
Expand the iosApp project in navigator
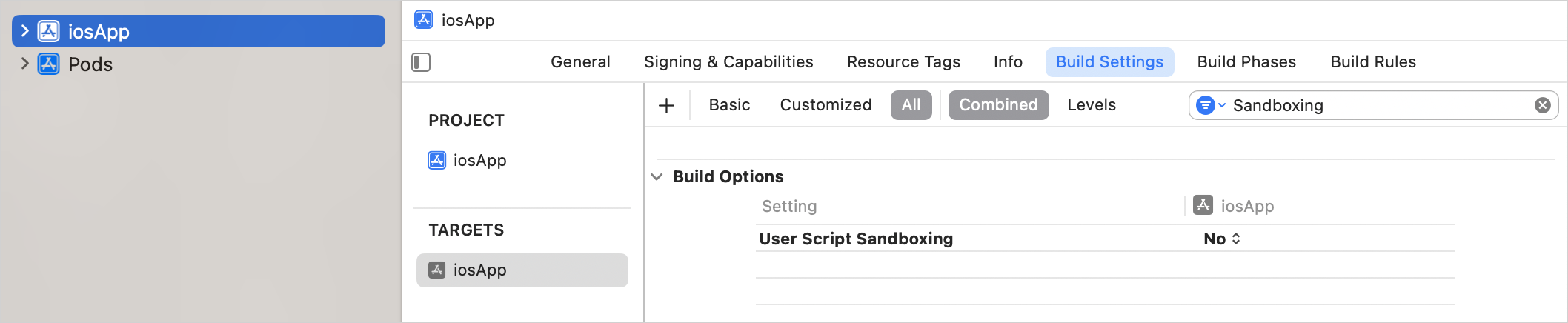click(24, 31)
